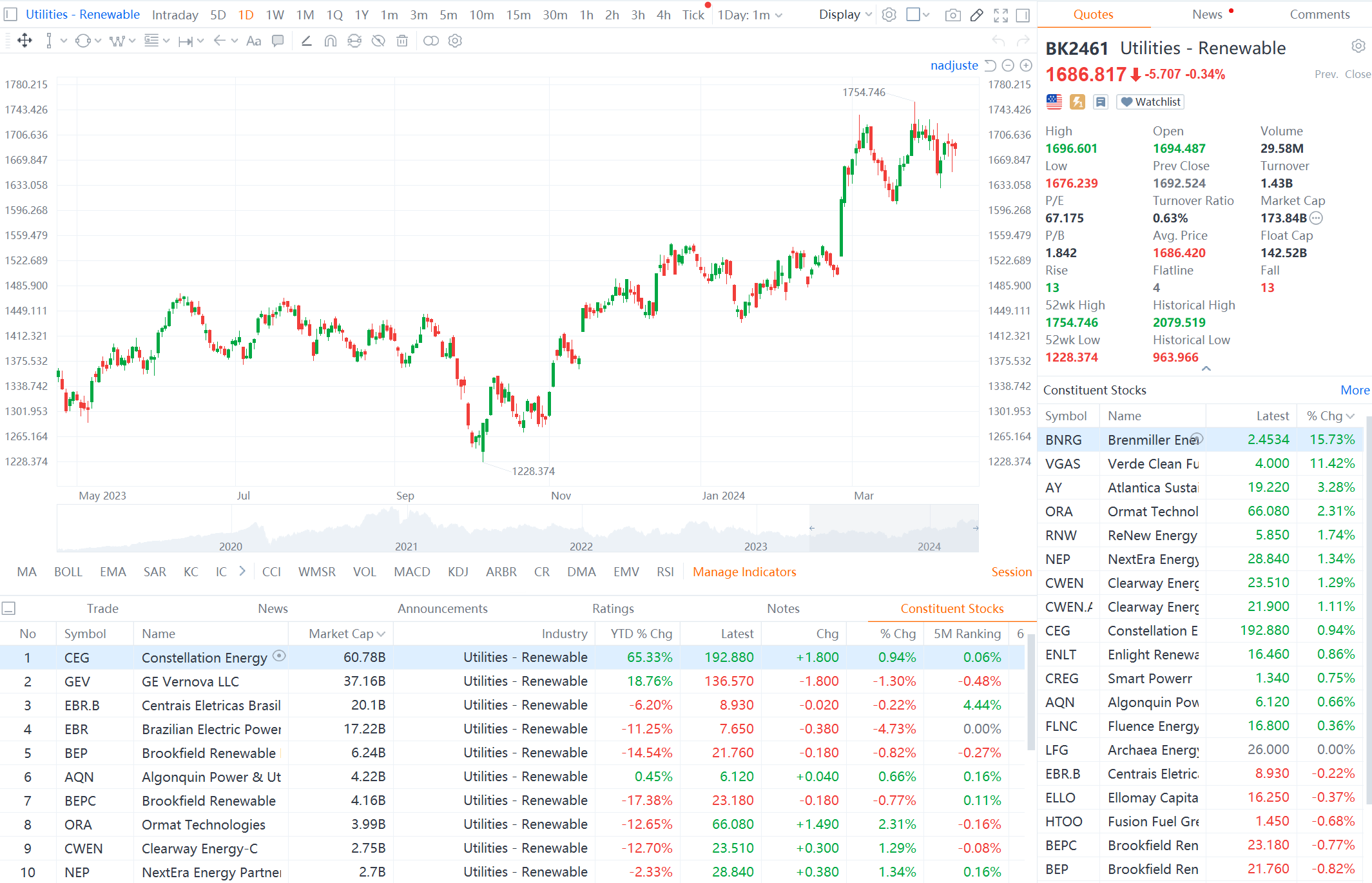Toggle the left panel icon before Utilities title

10,15
